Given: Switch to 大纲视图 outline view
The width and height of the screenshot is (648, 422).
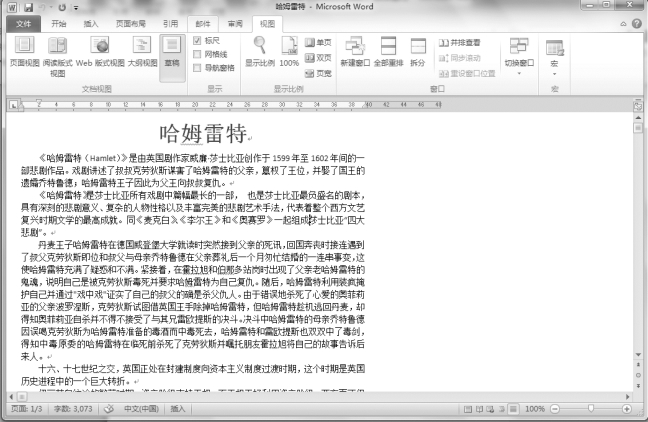Looking at the screenshot, I should click(x=140, y=50).
